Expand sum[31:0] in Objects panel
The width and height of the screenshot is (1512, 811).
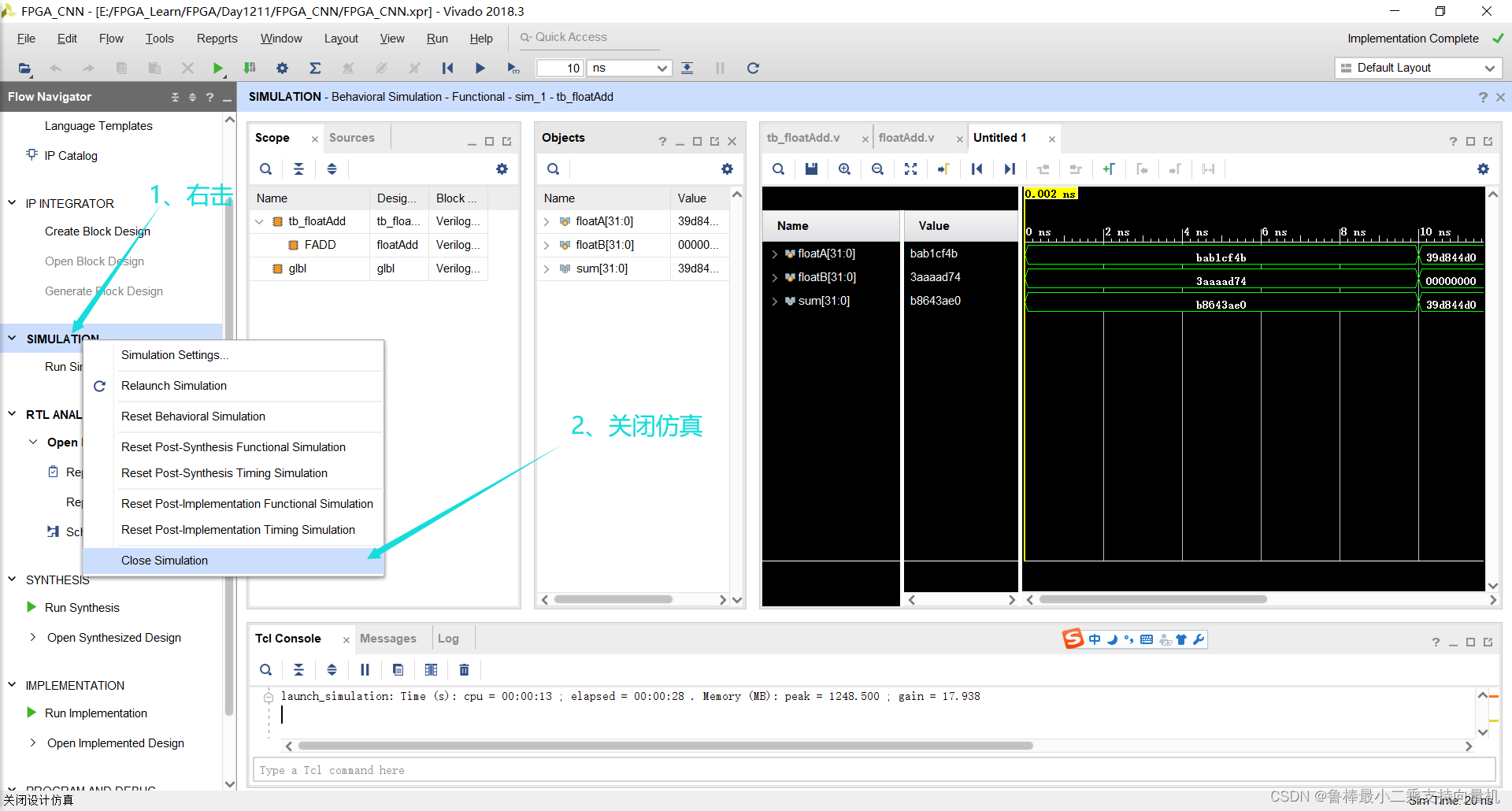pyautogui.click(x=547, y=269)
